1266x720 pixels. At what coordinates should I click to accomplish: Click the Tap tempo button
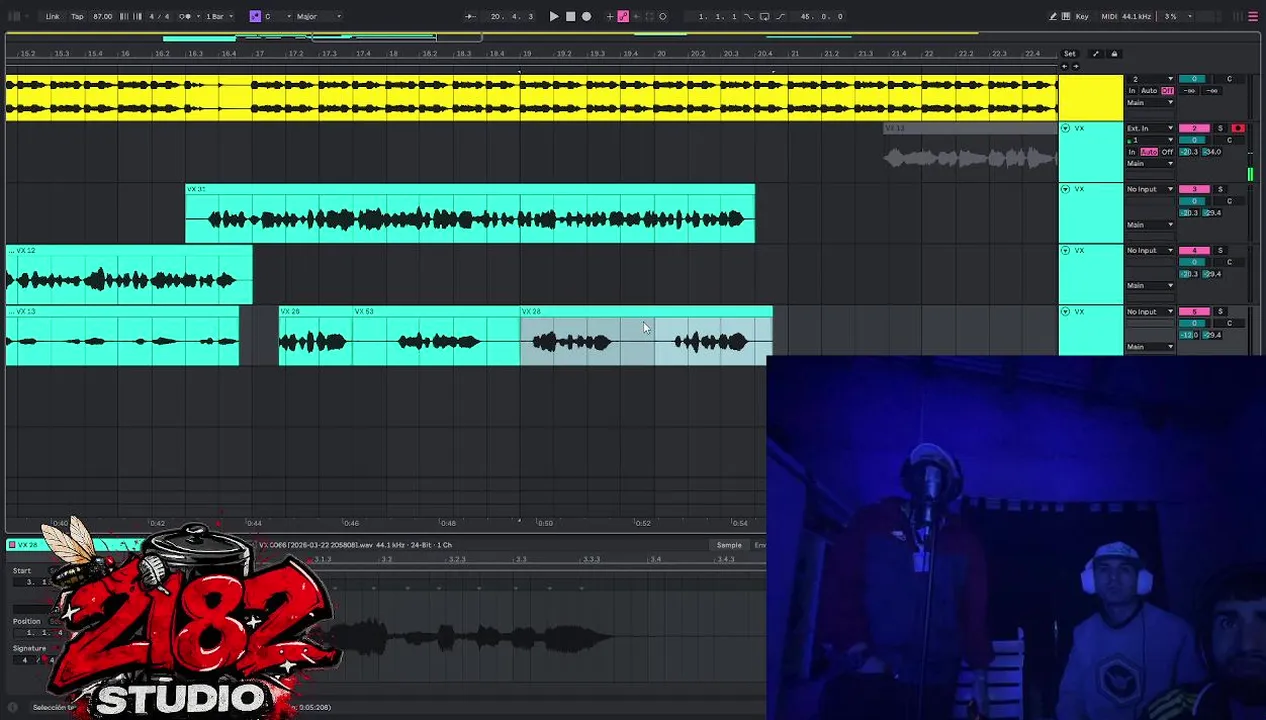click(x=77, y=16)
